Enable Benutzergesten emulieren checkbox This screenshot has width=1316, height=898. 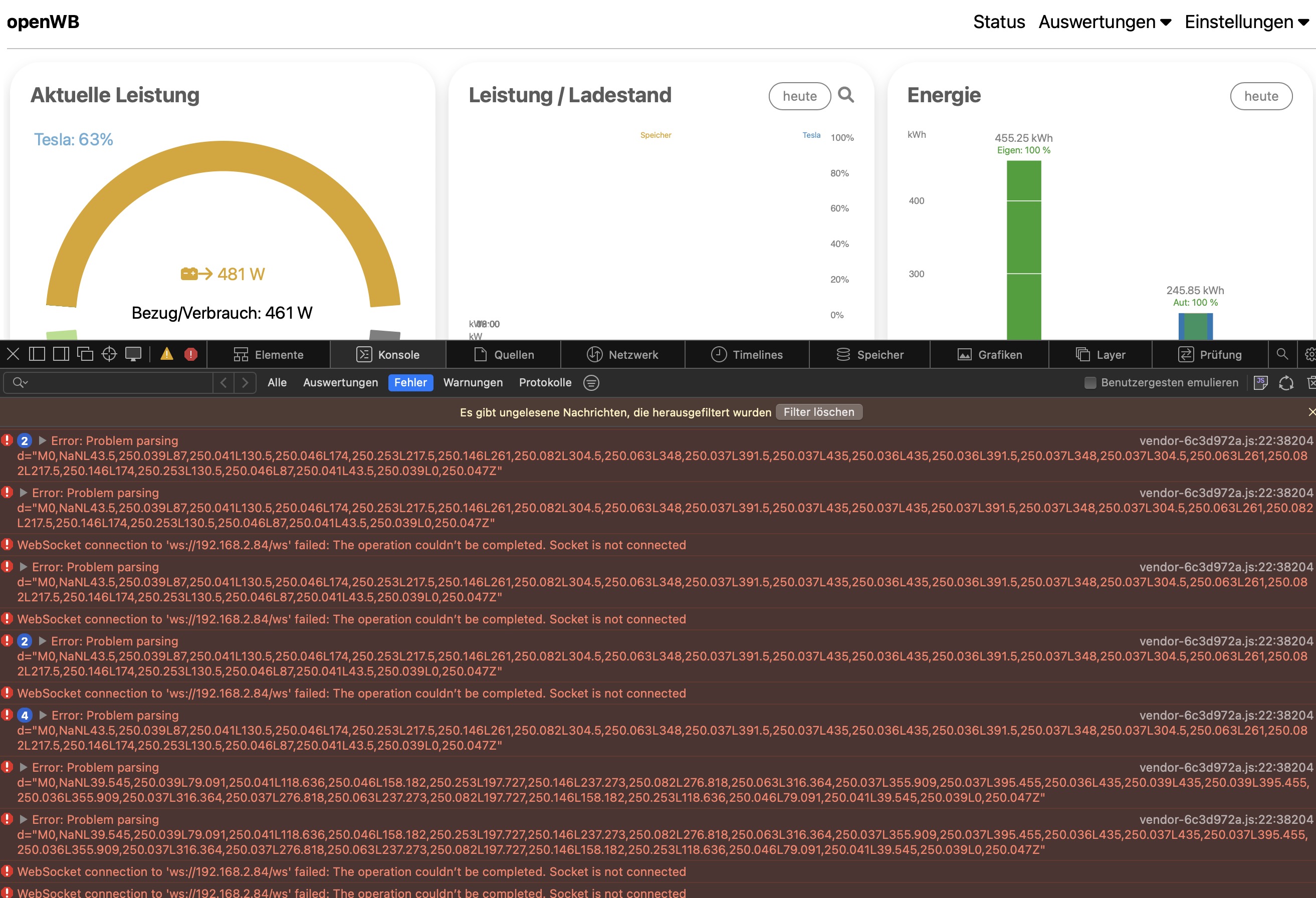pos(1090,383)
